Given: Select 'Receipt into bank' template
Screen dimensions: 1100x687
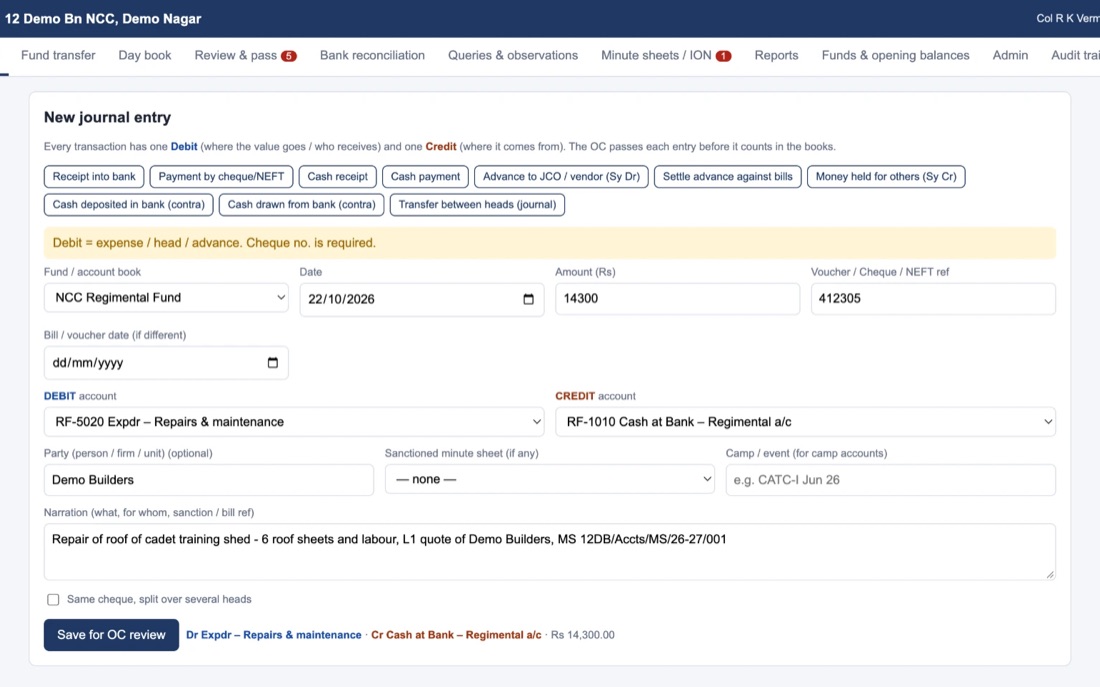Looking at the screenshot, I should (94, 177).
